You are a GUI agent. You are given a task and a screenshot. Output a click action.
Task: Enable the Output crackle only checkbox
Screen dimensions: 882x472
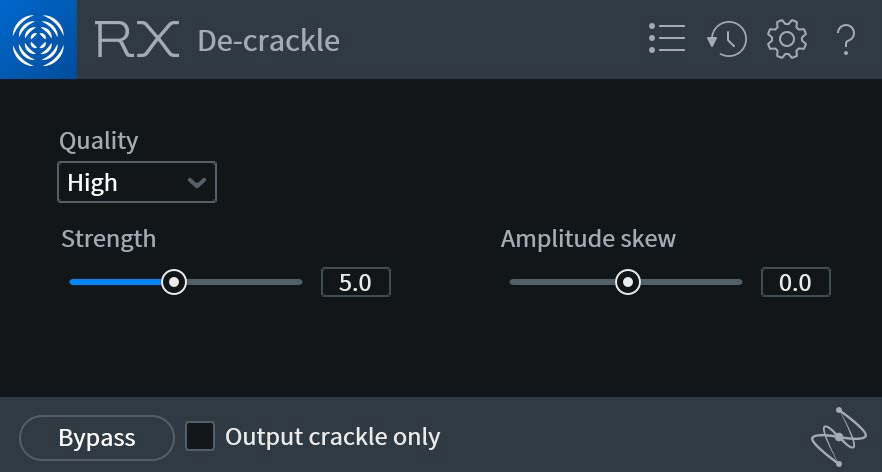pos(200,437)
